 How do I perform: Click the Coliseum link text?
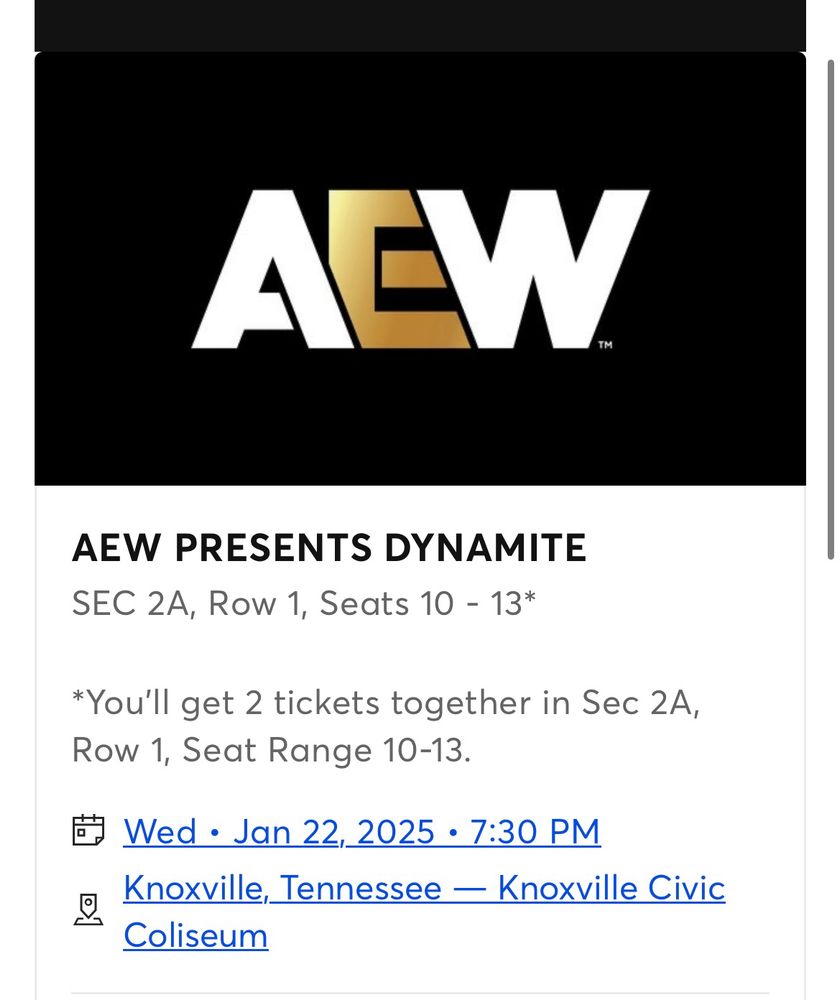pos(196,936)
